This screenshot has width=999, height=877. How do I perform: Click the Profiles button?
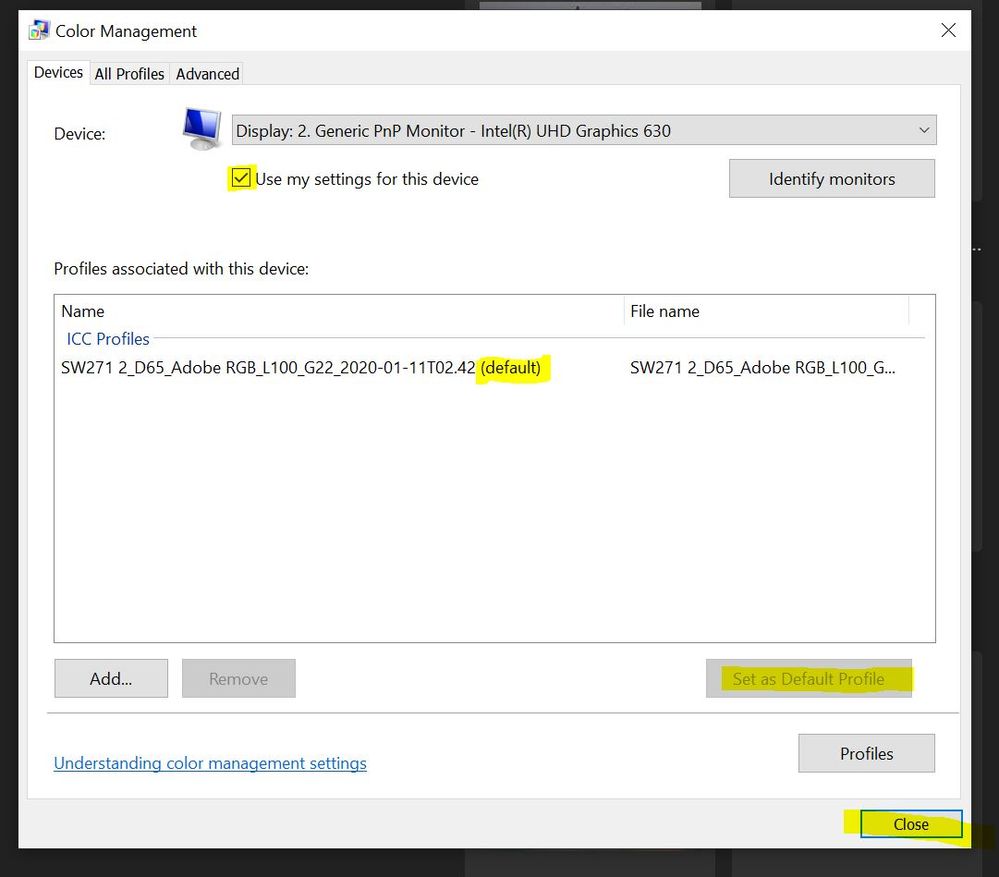pos(866,753)
